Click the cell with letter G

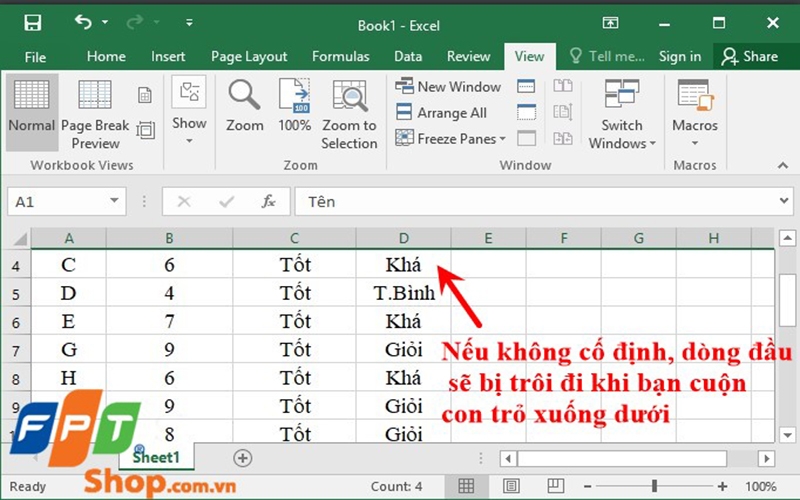69,350
